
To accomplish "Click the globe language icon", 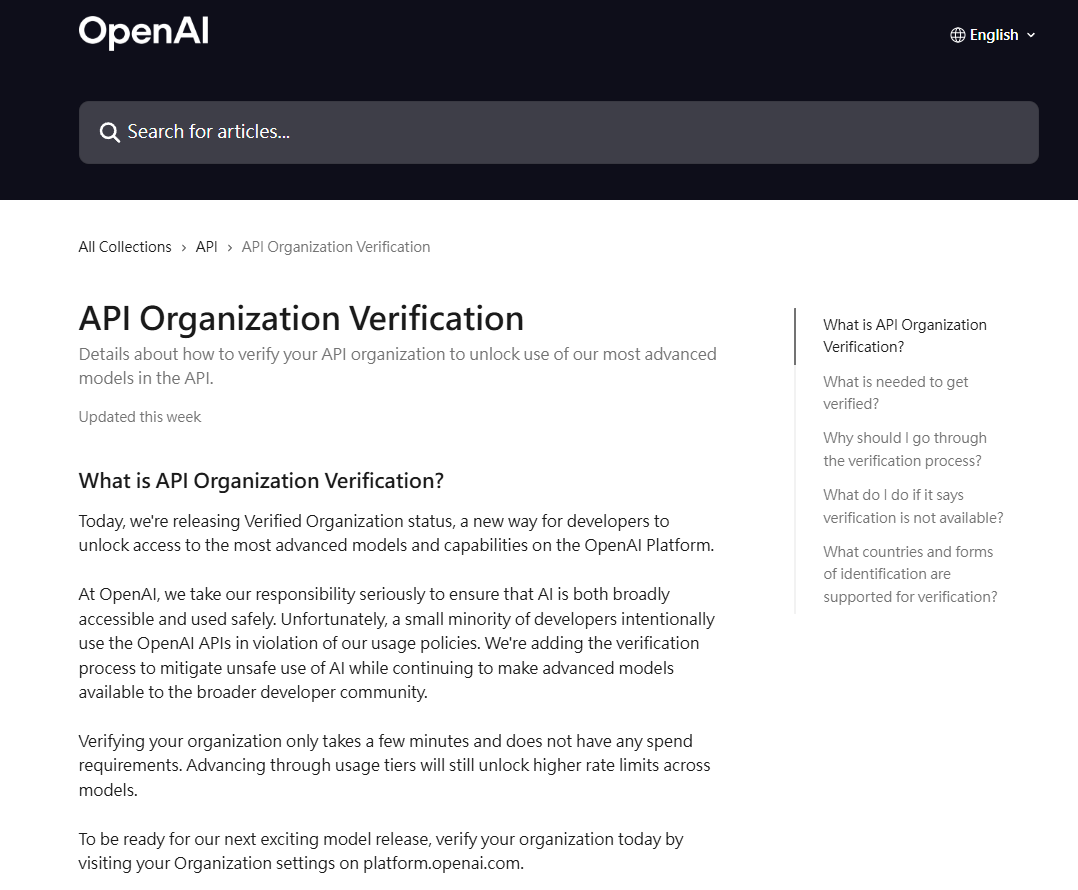I will (x=958, y=35).
